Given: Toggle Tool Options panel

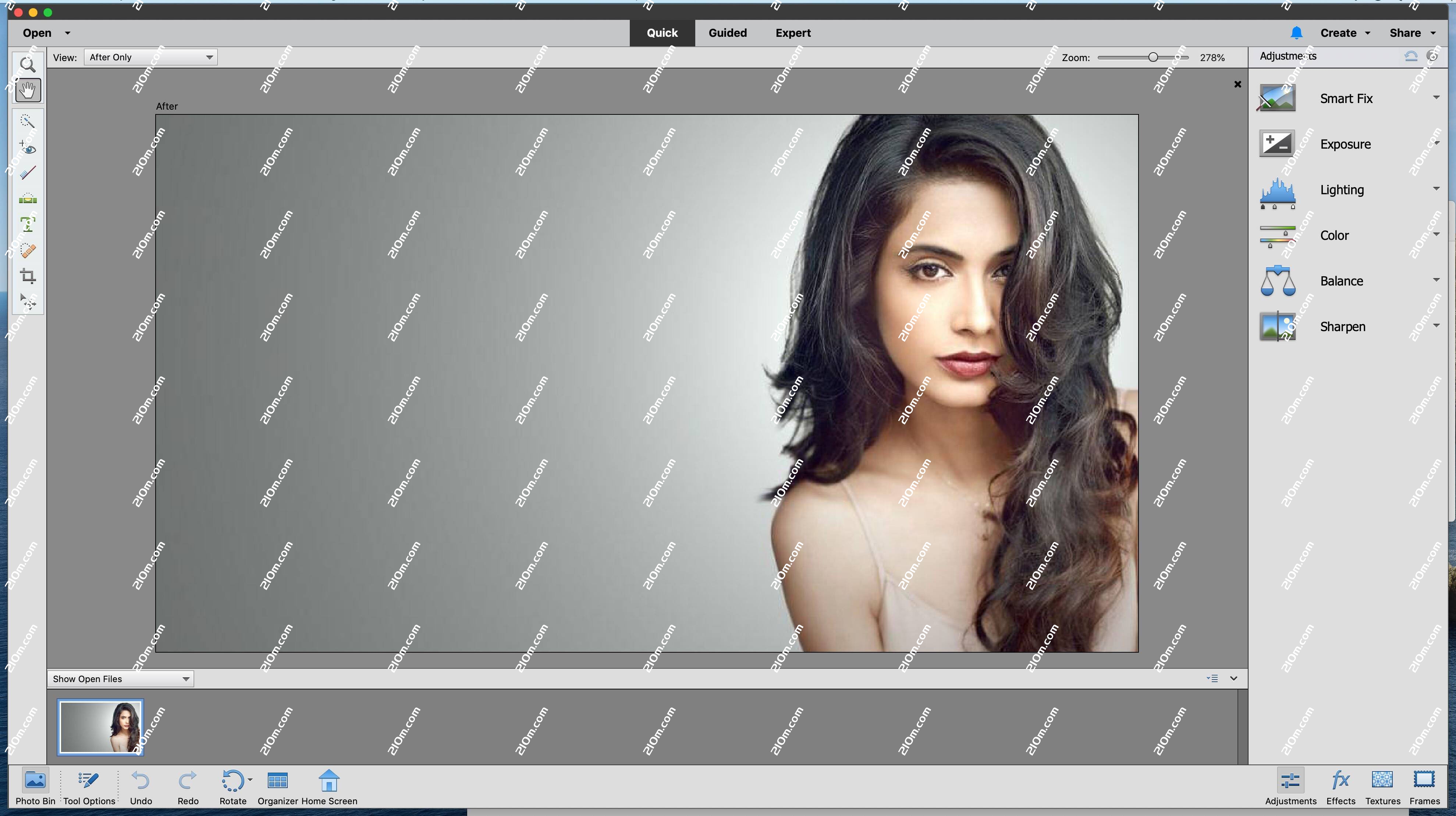Looking at the screenshot, I should pos(89,786).
